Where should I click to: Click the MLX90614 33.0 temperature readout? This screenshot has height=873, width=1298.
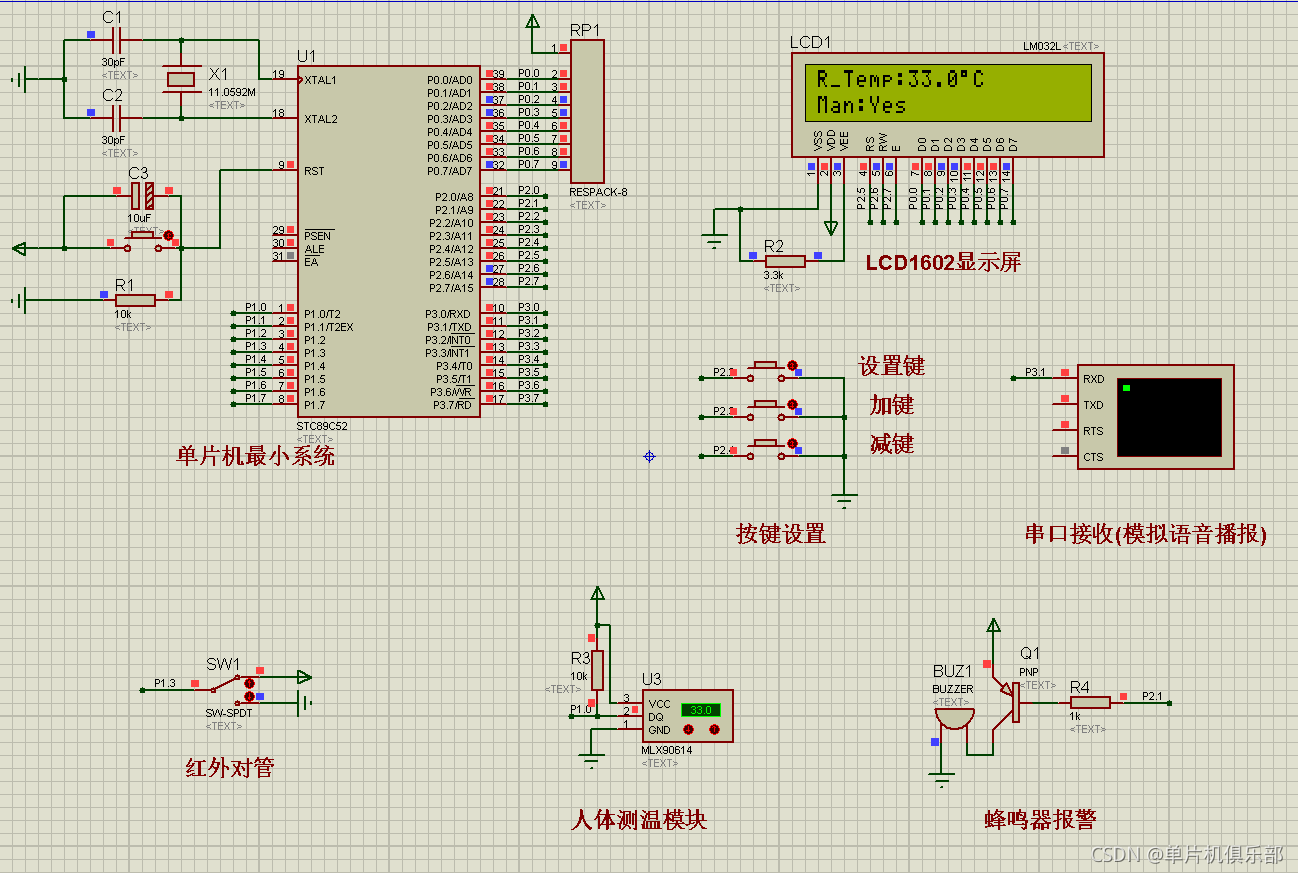(x=700, y=710)
